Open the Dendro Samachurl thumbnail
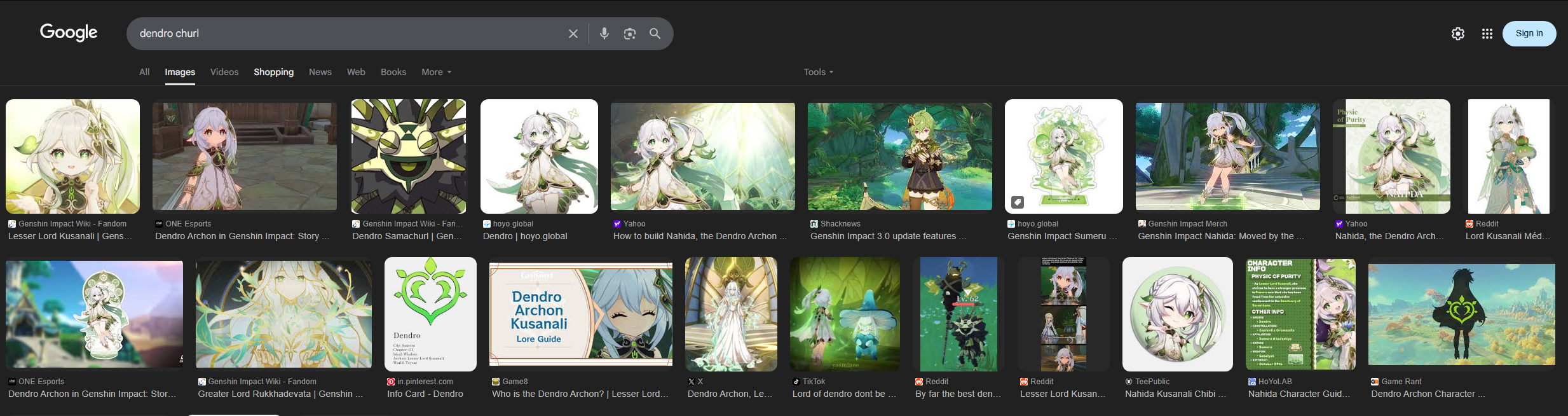The height and width of the screenshot is (416, 1568). [x=409, y=156]
